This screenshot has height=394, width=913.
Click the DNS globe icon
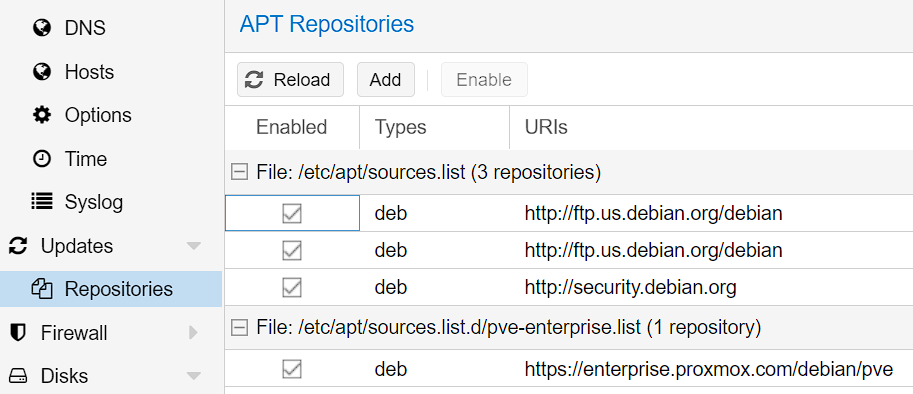point(41,28)
